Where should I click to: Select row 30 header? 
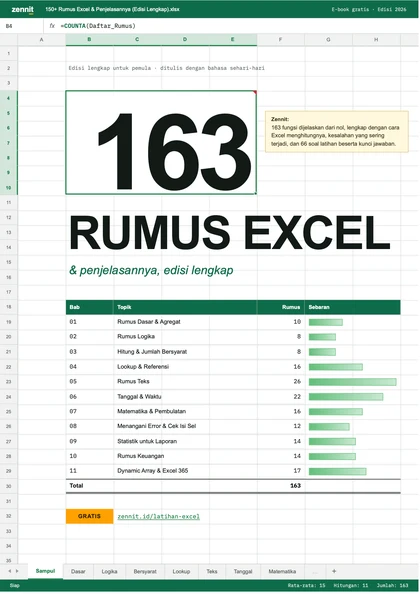[x=9, y=486]
